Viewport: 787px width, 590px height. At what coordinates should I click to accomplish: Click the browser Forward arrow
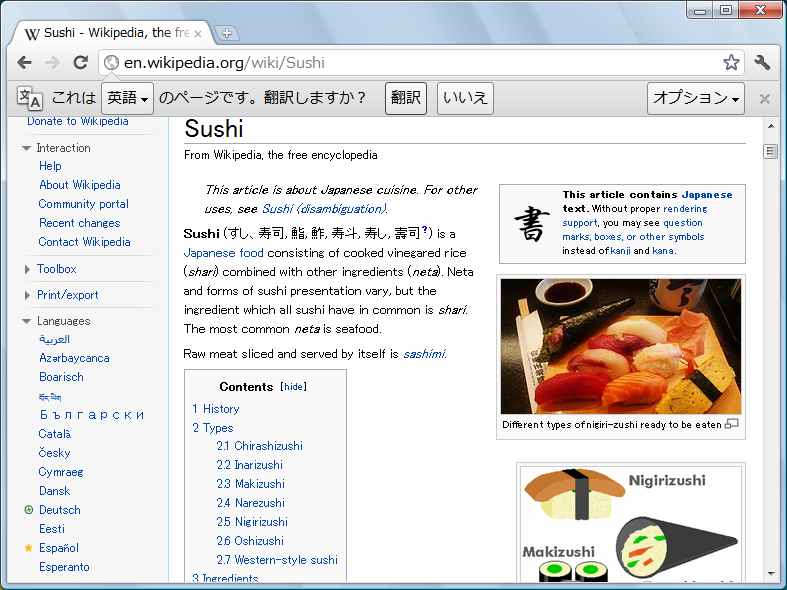(x=52, y=63)
